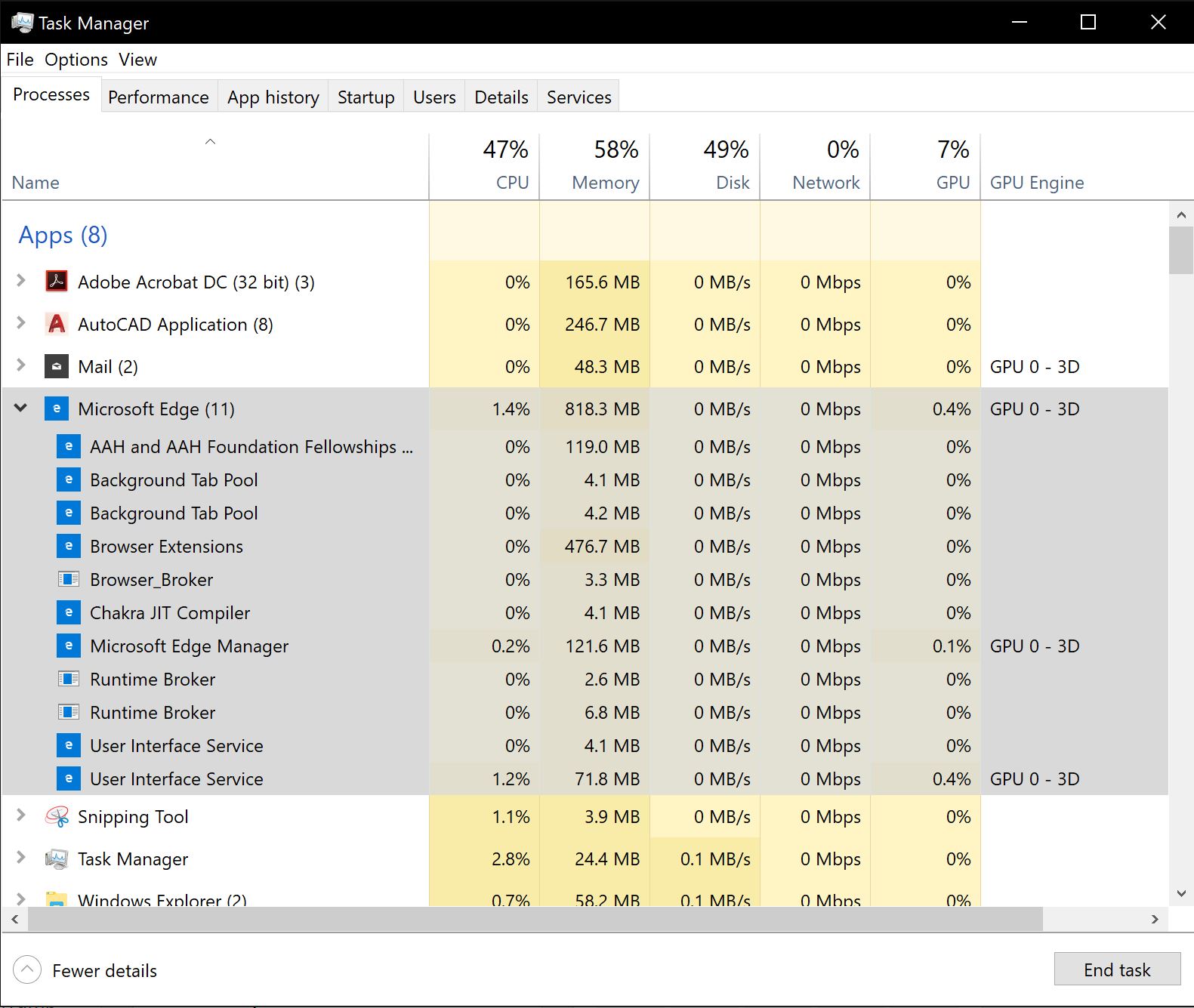
Task: Select the Browser_Broker process row
Action: point(585,579)
